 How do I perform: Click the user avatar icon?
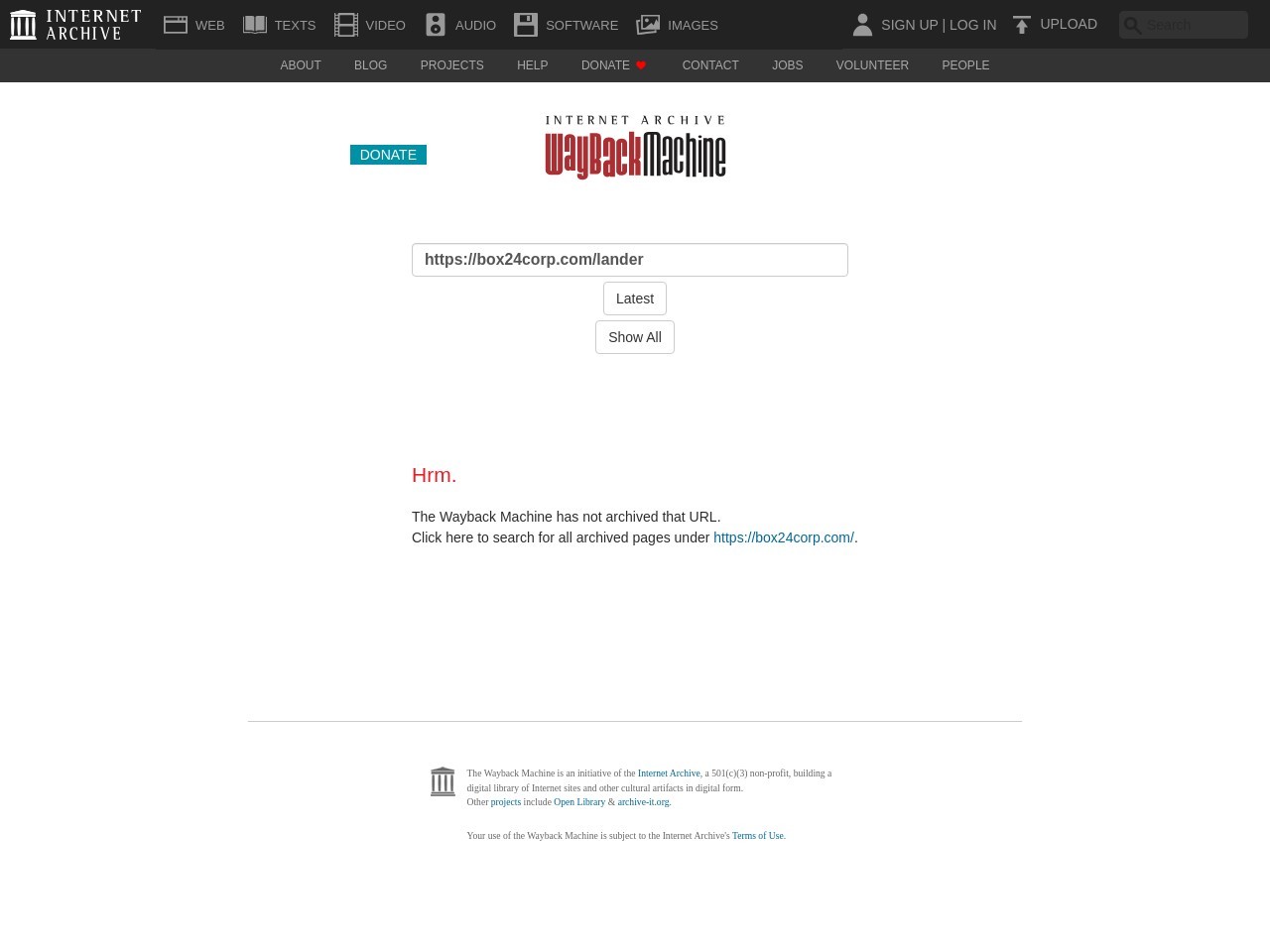pyautogui.click(x=862, y=25)
